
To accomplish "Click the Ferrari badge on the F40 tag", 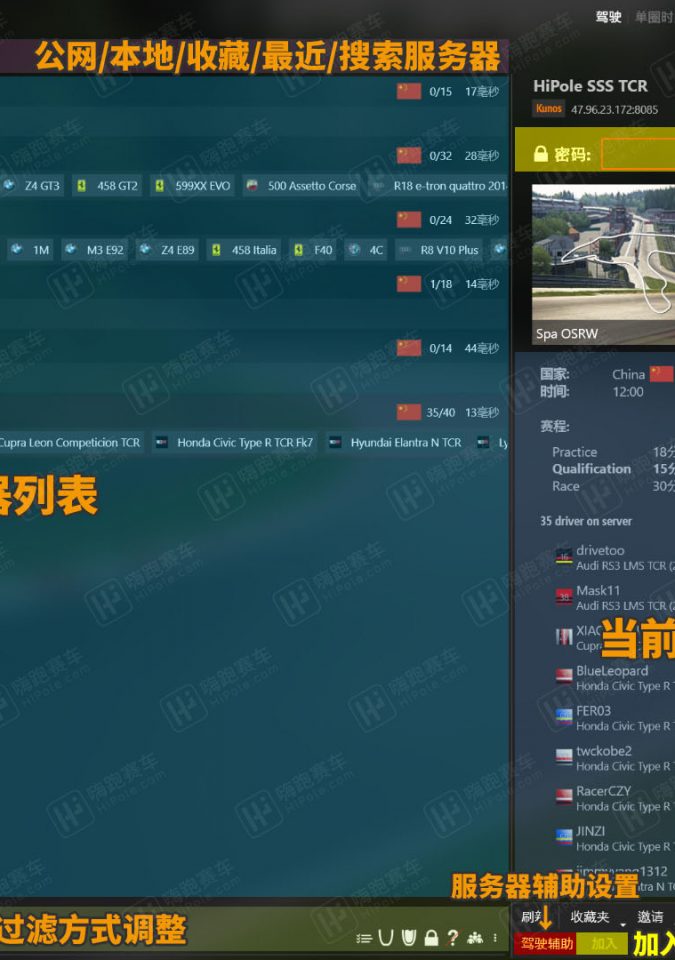I will pyautogui.click(x=299, y=250).
